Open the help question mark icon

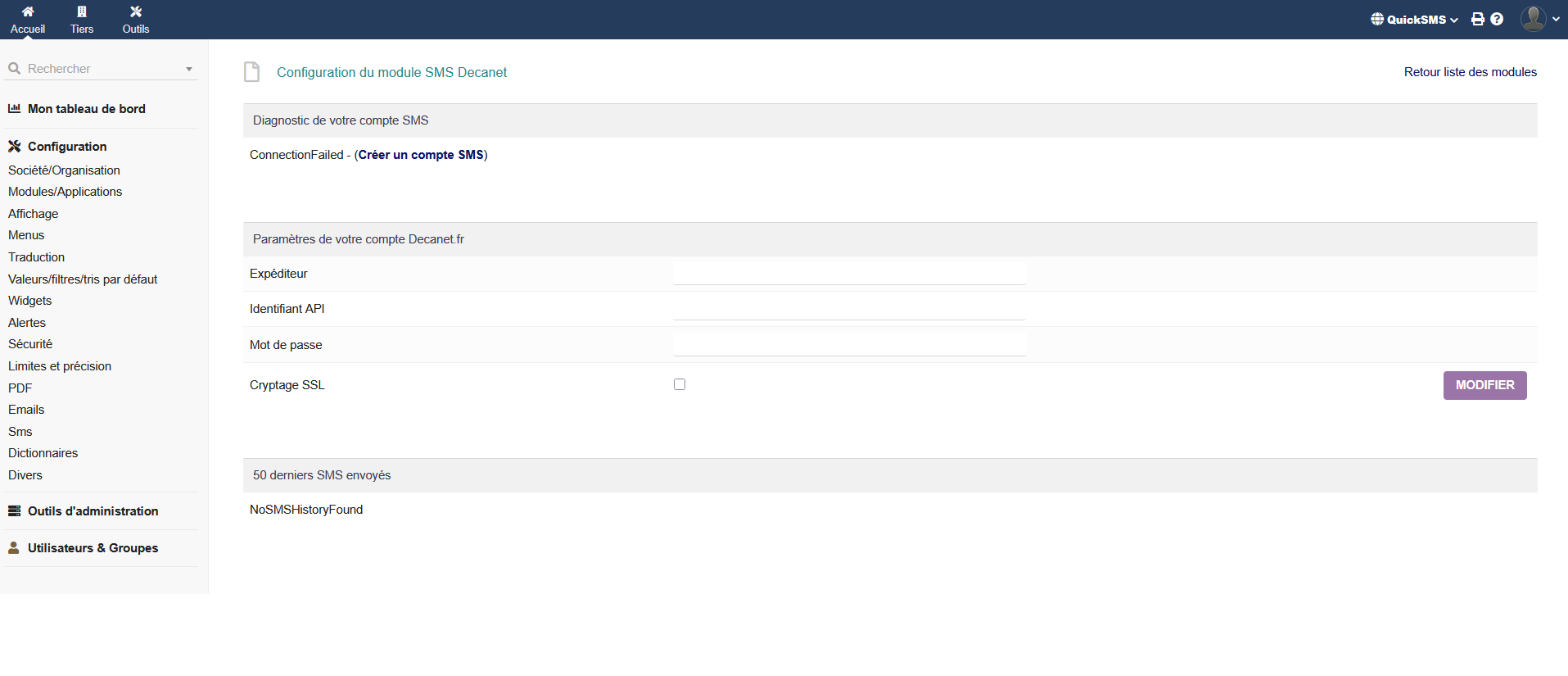point(1497,19)
